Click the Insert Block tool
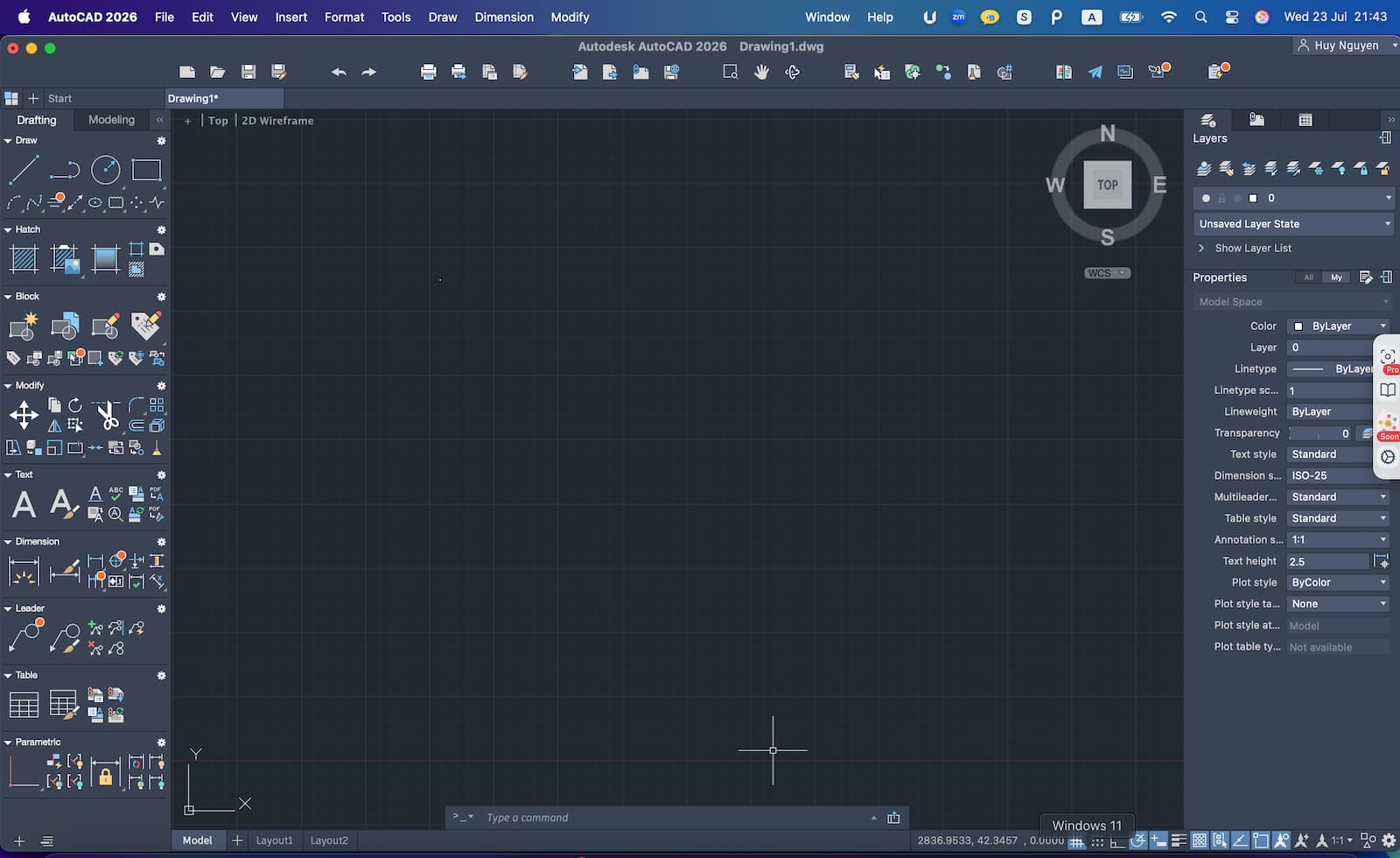 (65, 326)
